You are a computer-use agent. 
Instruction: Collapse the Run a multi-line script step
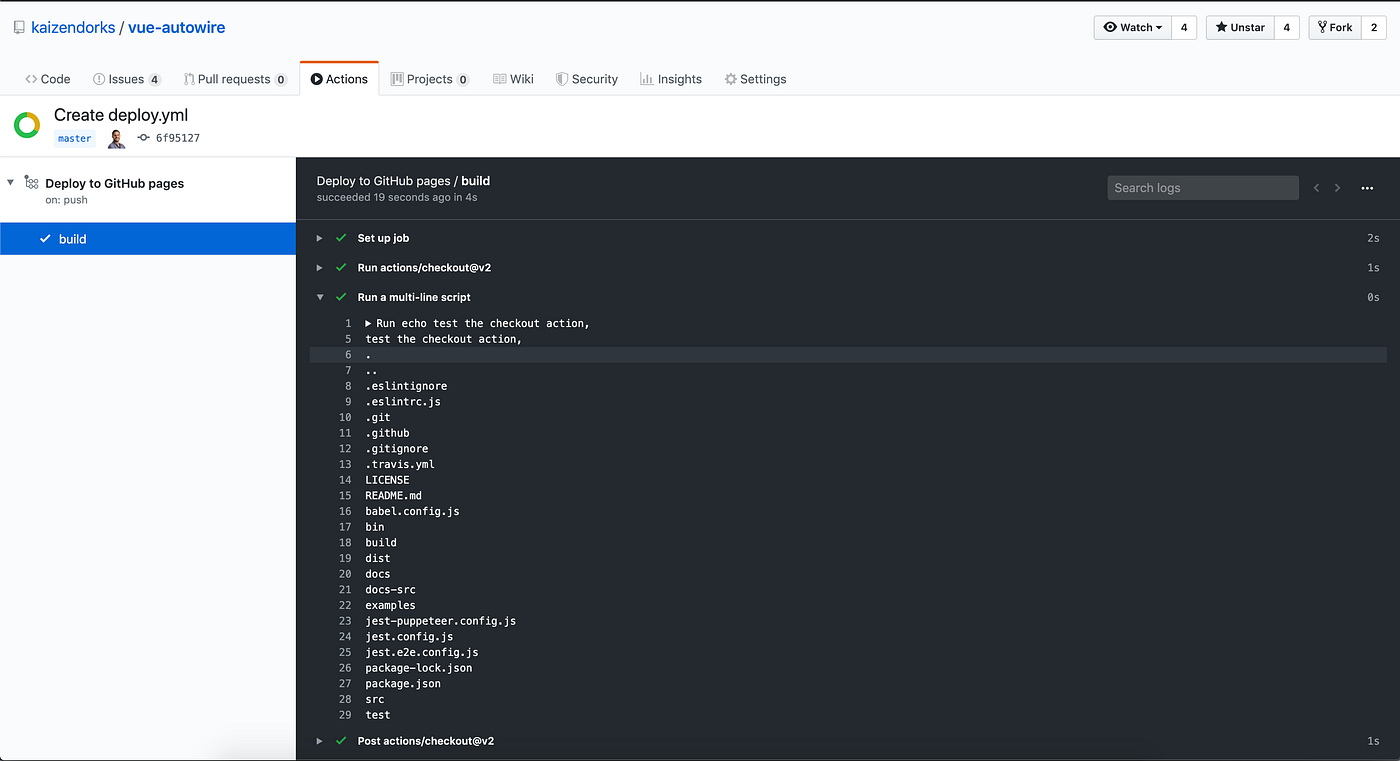pos(320,297)
